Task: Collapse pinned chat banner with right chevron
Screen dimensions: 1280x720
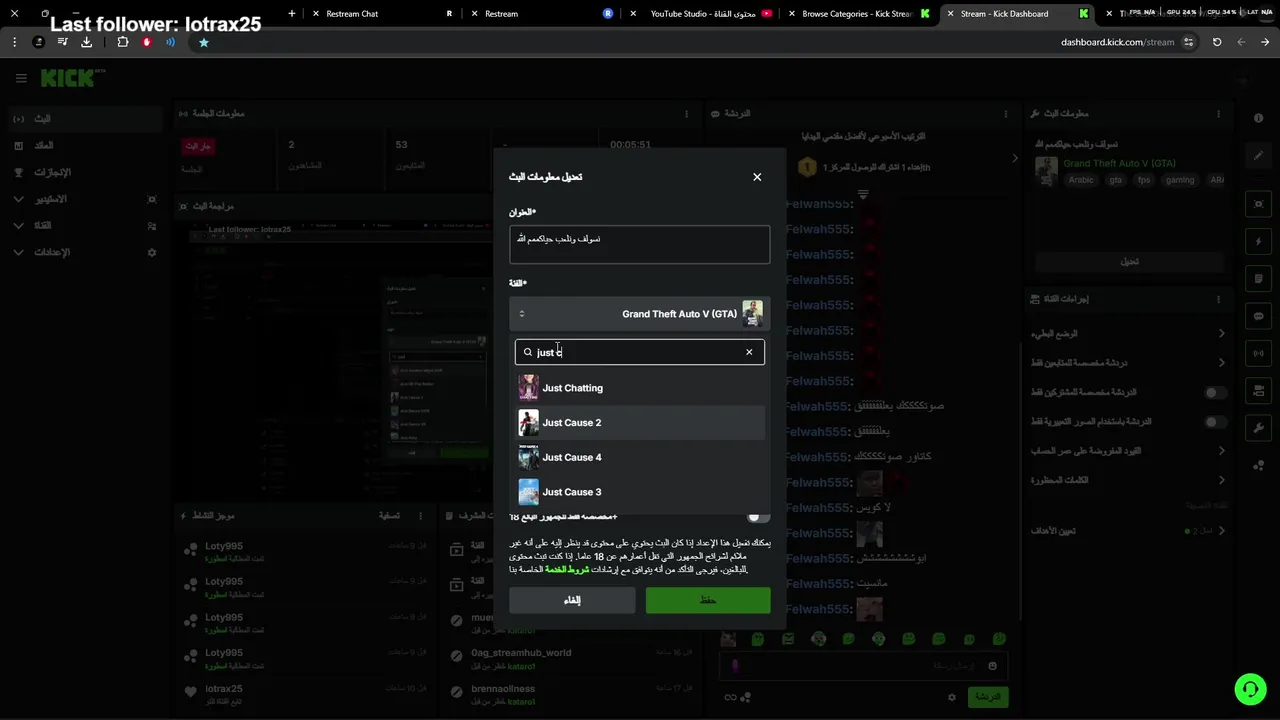Action: [x=1015, y=158]
